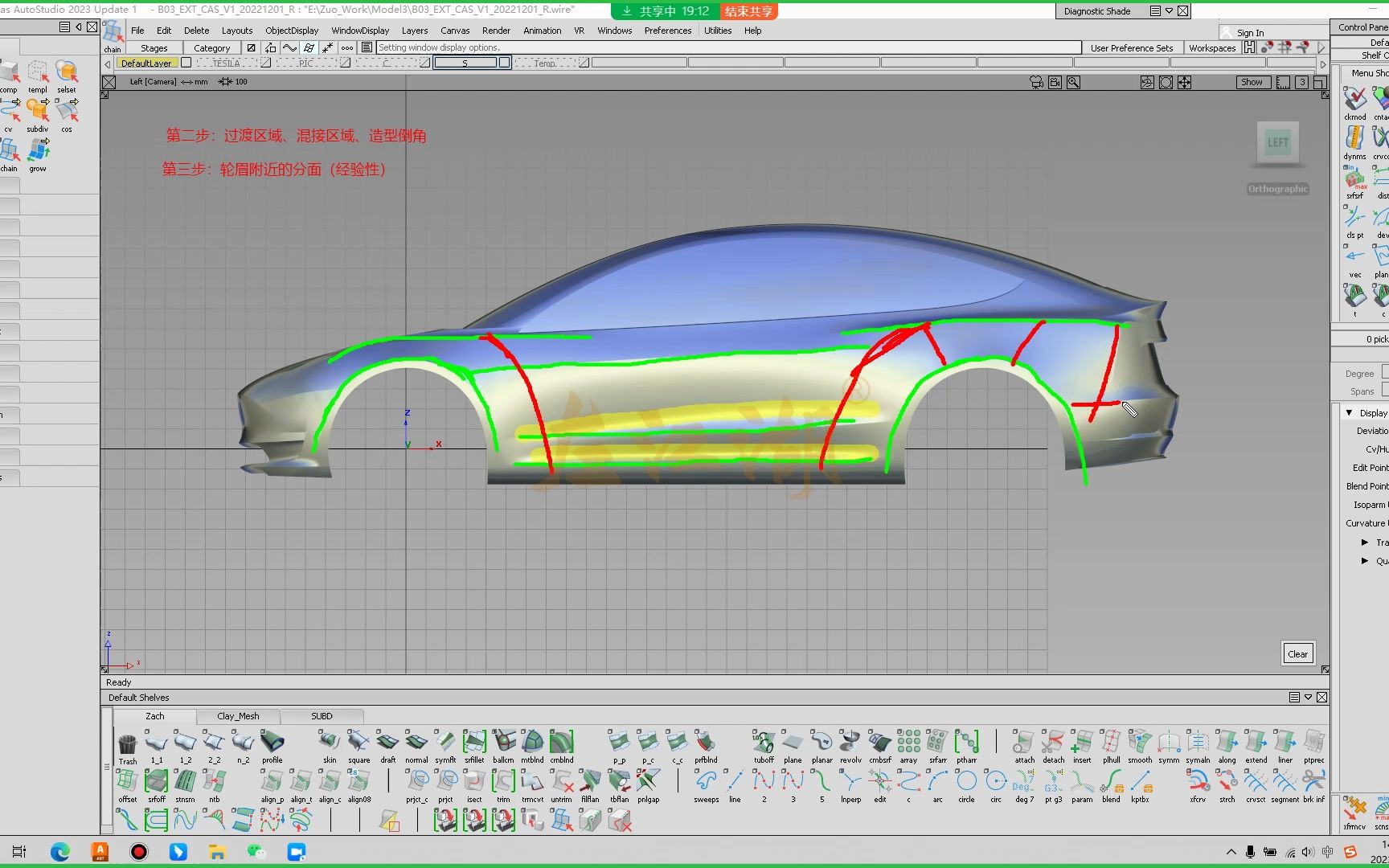Expand the Display section in Control Panel
1389x868 pixels.
(x=1350, y=413)
